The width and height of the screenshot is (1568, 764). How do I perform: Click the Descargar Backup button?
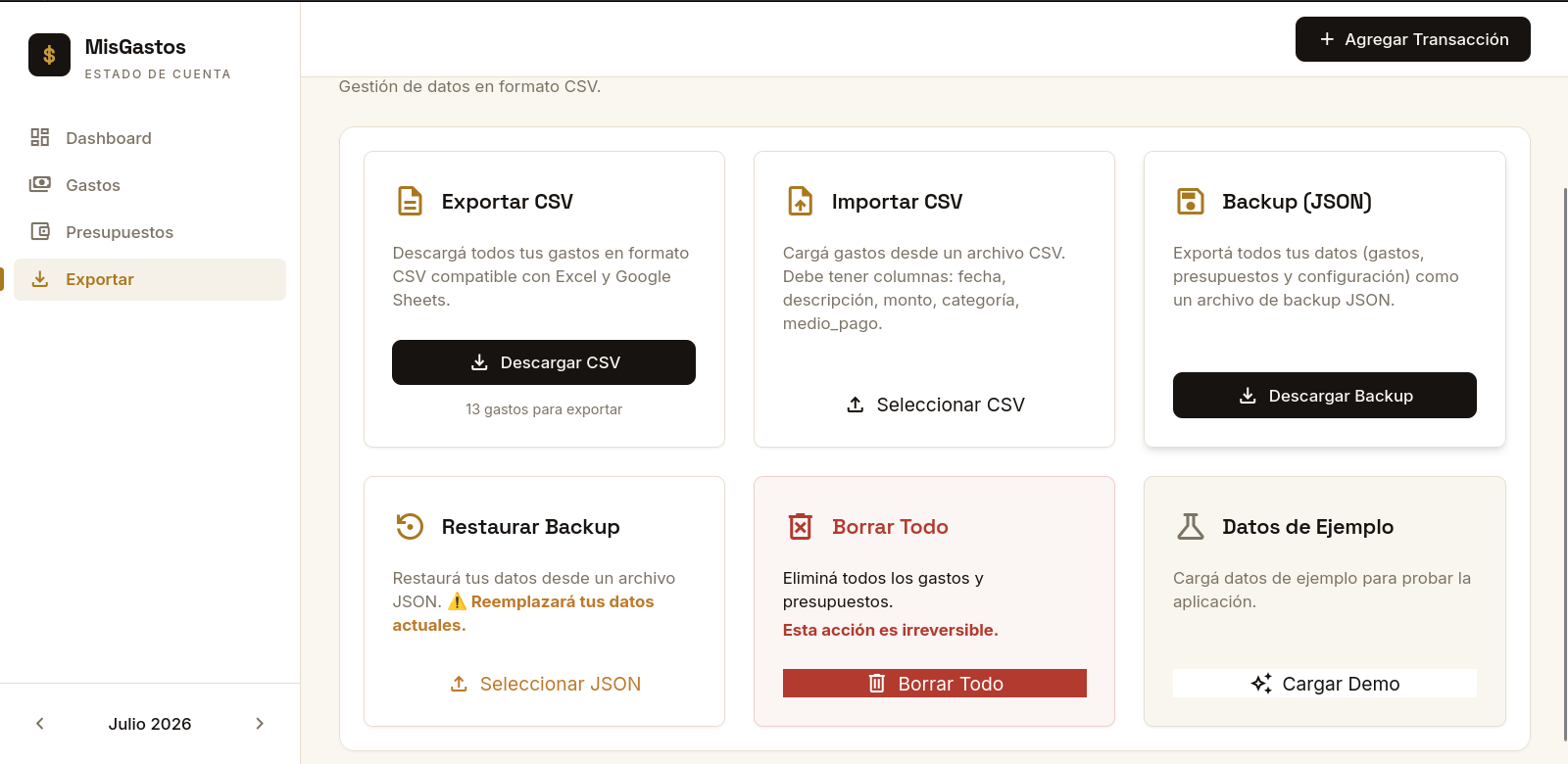tap(1325, 396)
